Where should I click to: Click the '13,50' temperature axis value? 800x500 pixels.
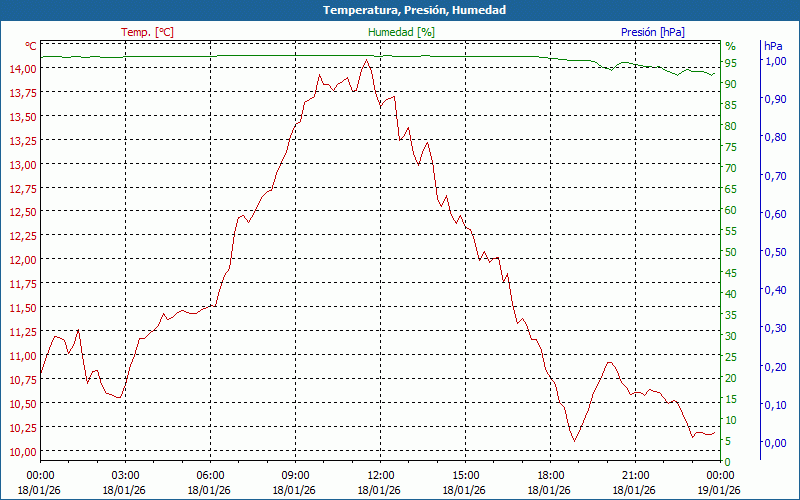[x=23, y=117]
